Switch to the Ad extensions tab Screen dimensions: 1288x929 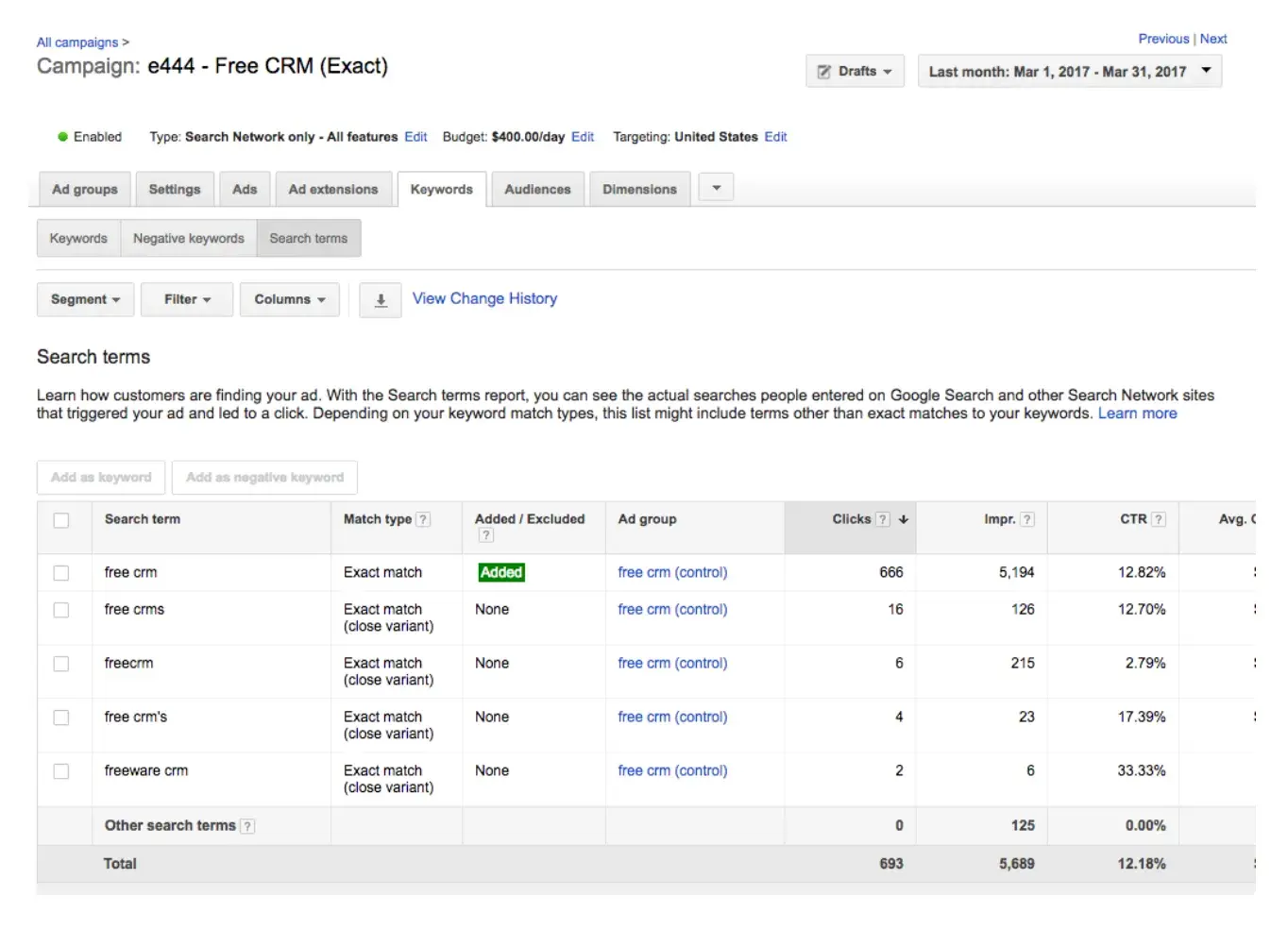(x=332, y=190)
